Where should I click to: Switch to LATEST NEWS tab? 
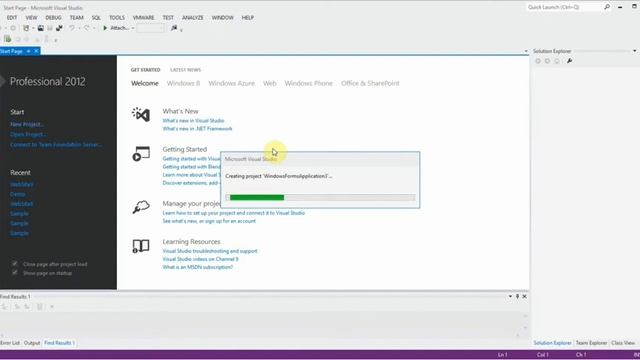185,70
